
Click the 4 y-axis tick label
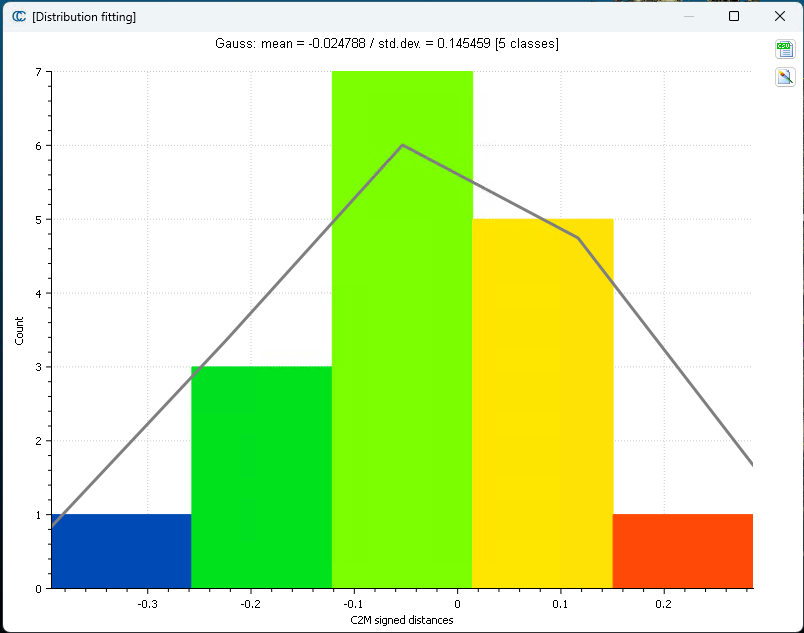click(38, 294)
